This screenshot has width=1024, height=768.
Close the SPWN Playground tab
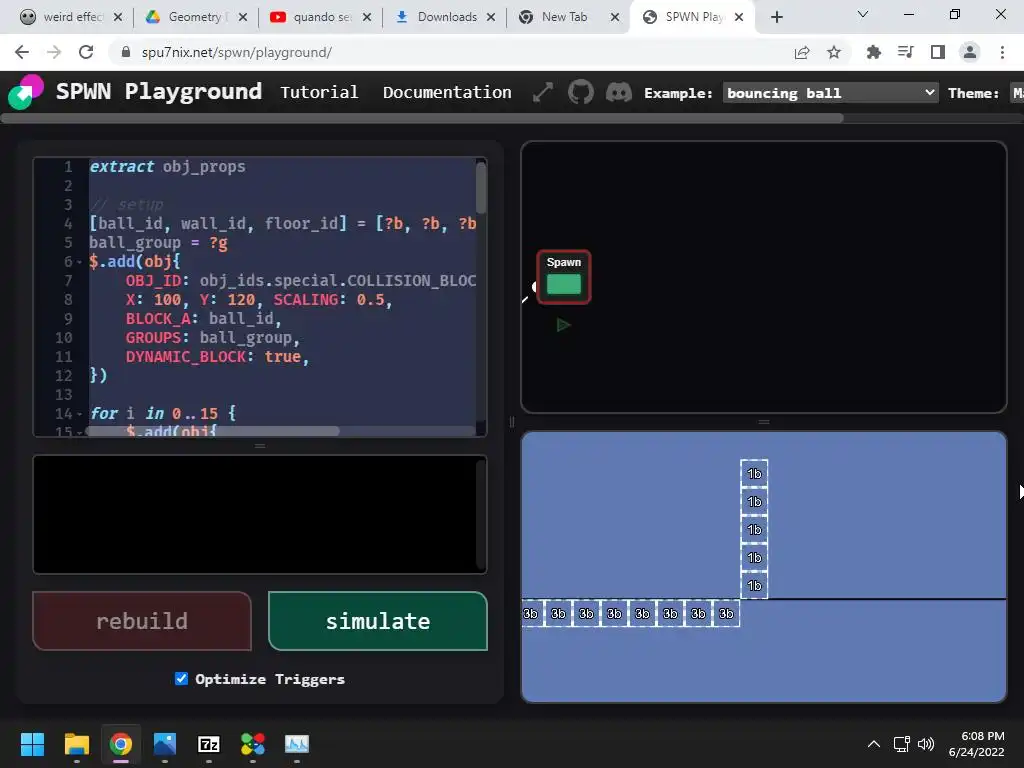coord(739,17)
